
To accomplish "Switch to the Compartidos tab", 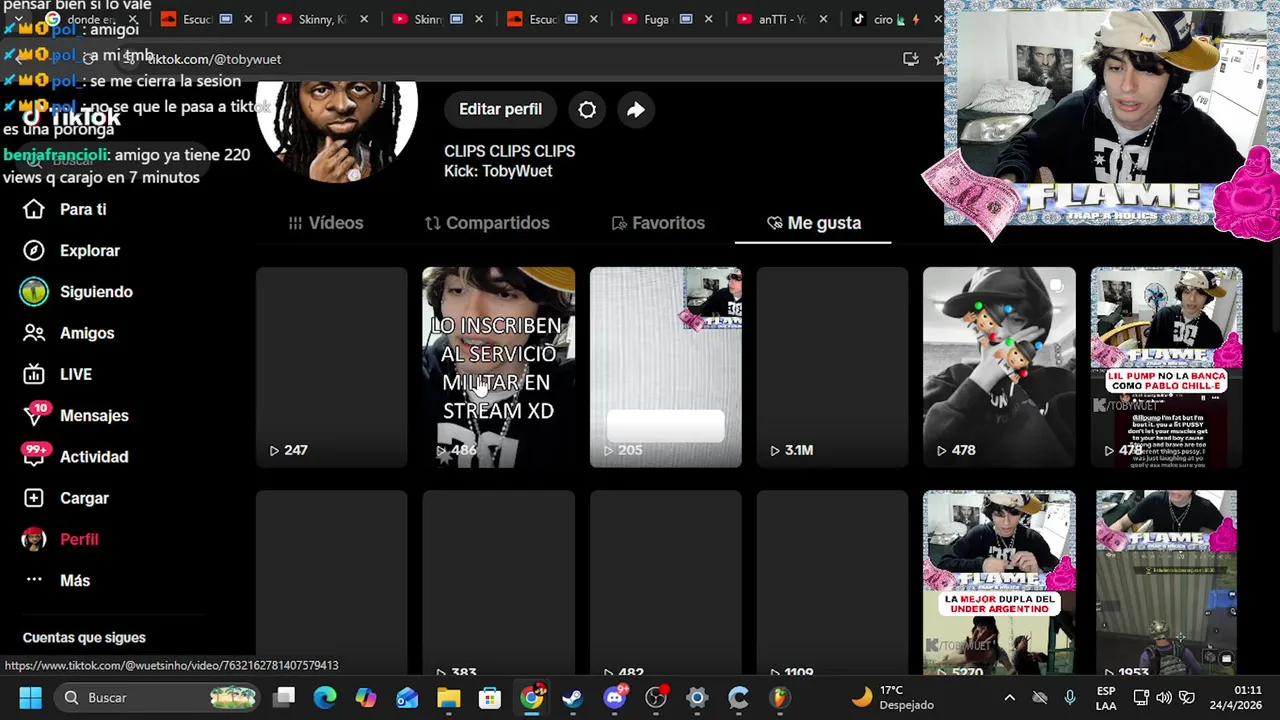I will (x=487, y=223).
